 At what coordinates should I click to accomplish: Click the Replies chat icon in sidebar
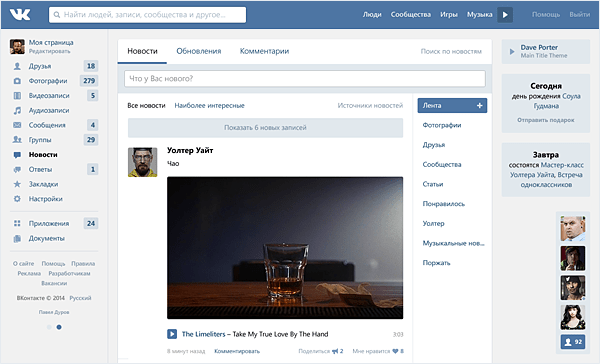17,170
